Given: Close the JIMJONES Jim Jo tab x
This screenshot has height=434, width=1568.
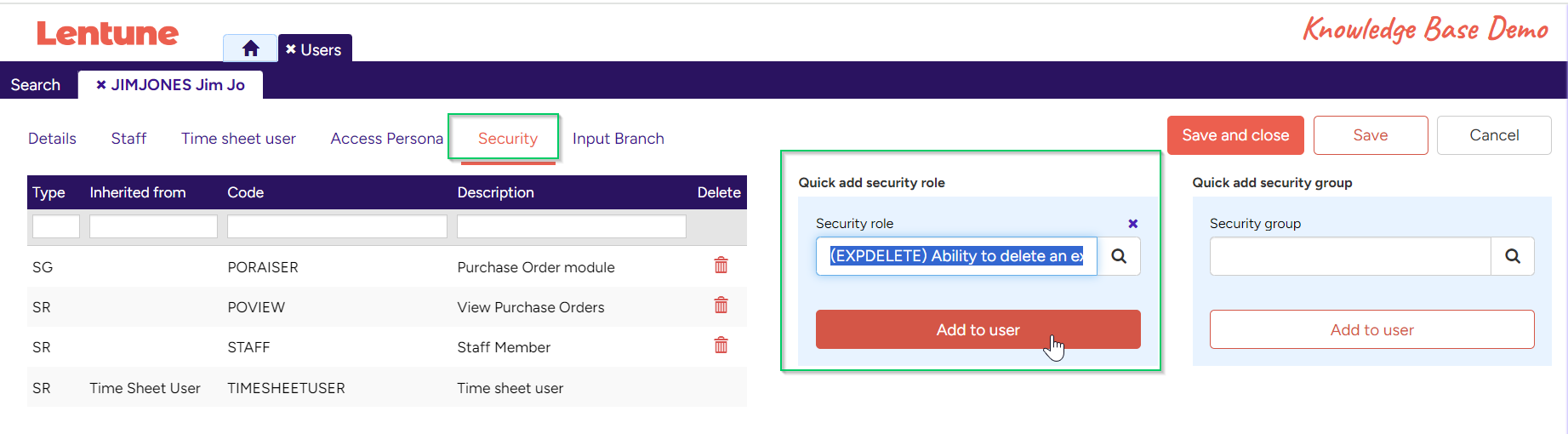Looking at the screenshot, I should tap(101, 84).
